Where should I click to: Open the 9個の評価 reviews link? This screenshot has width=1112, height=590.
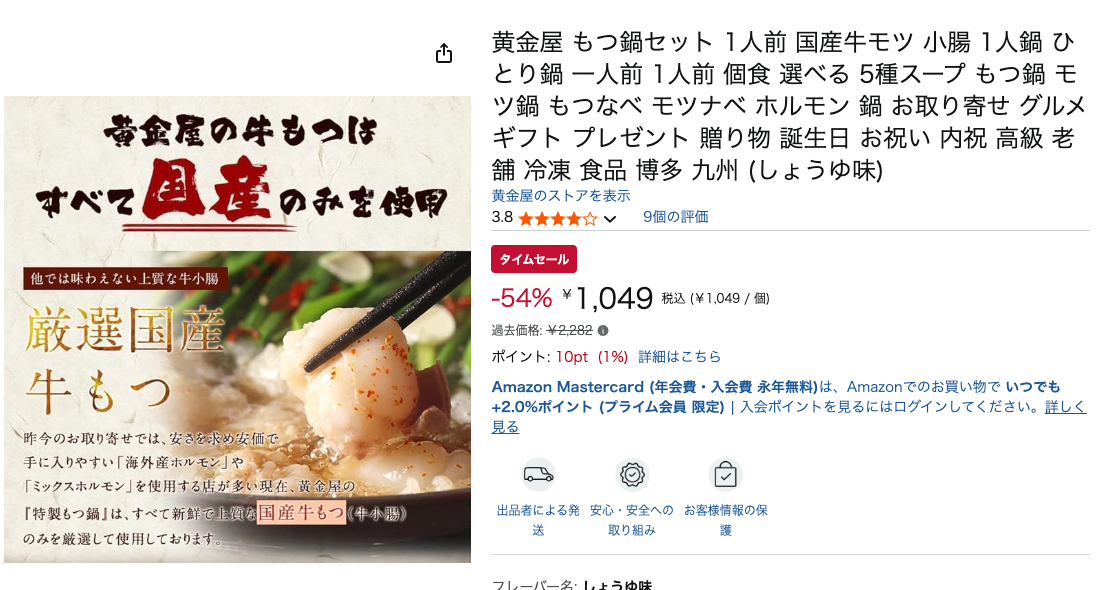[675, 217]
